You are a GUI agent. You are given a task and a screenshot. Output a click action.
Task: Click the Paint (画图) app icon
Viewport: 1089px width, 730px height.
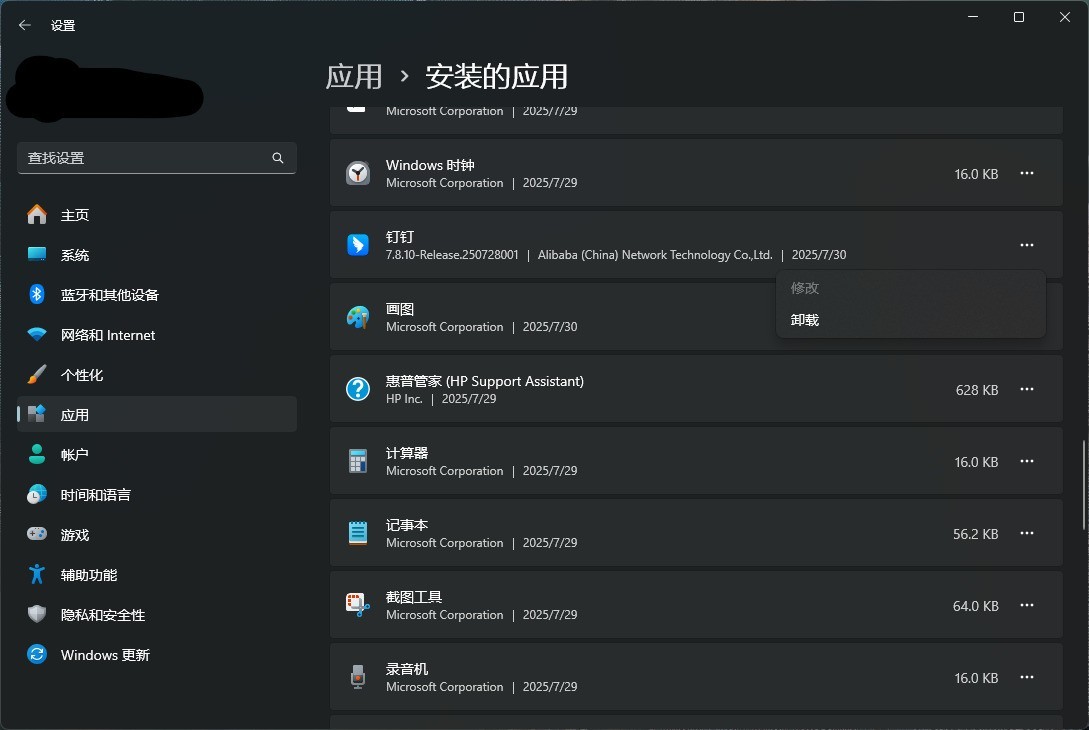357,317
